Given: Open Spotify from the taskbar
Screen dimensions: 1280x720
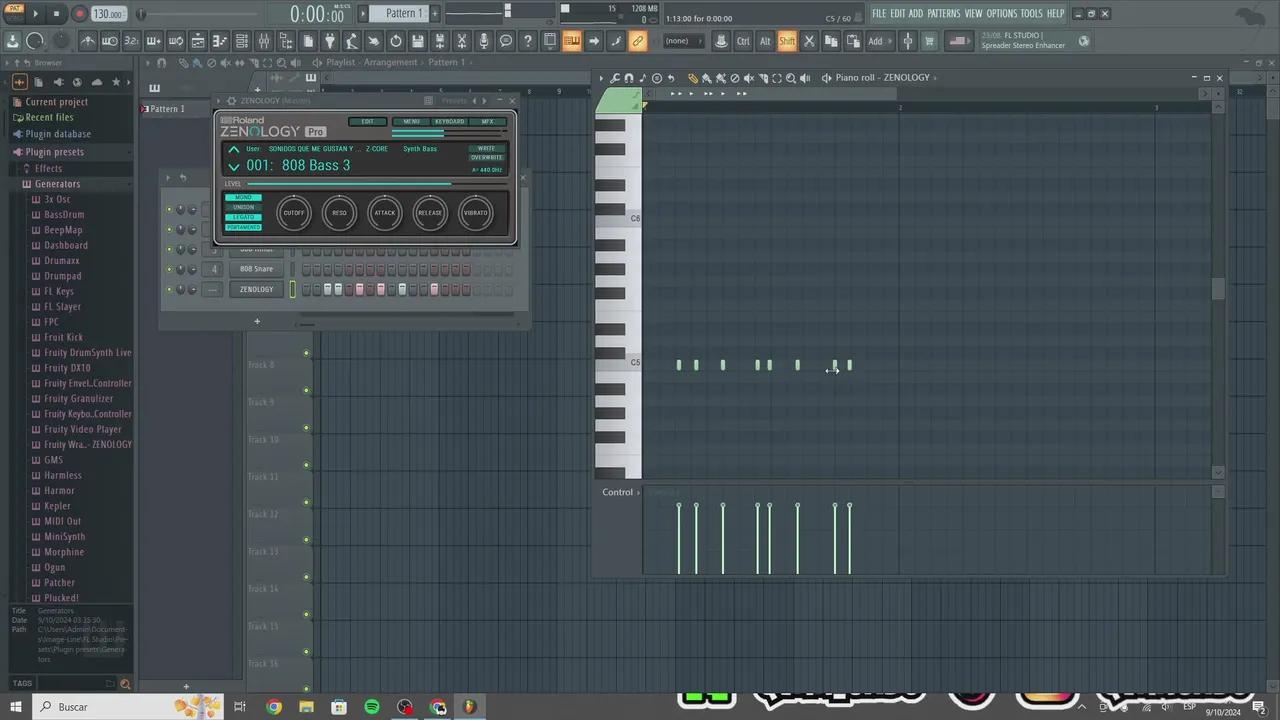Looking at the screenshot, I should click(372, 707).
